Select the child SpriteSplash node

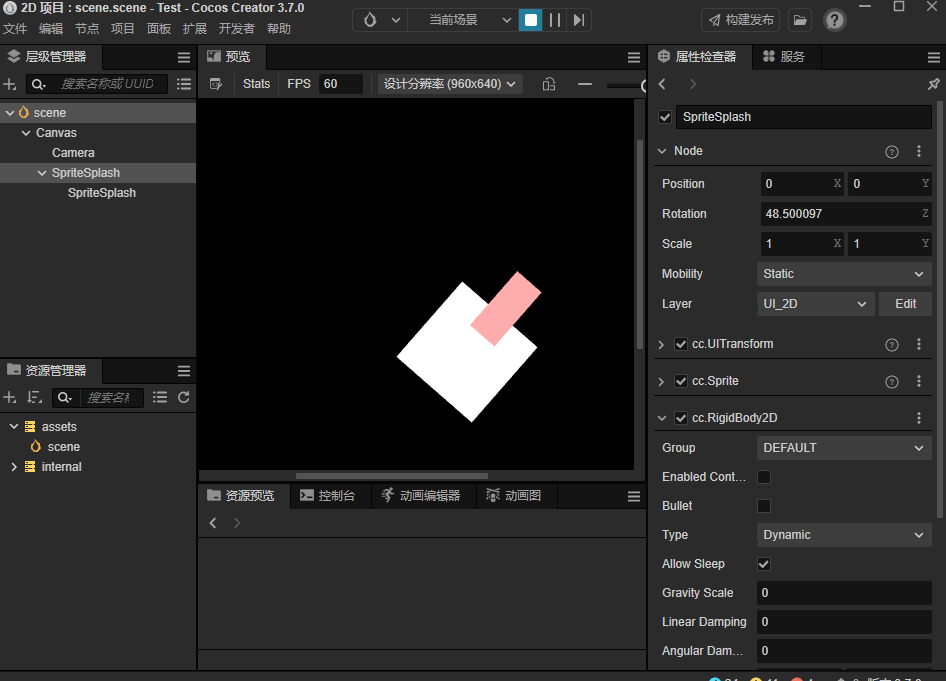(x=101, y=193)
